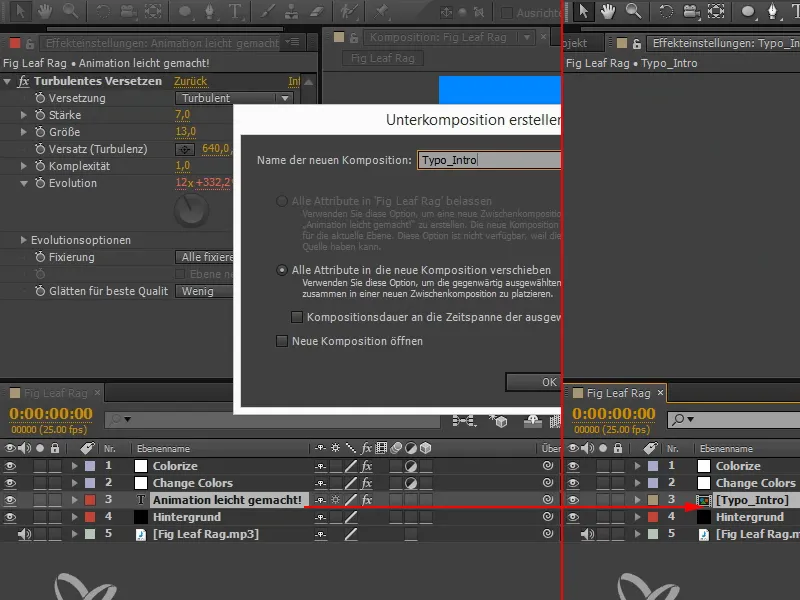Click the timeline search field beside Typo_Intro tab
The image size is (800, 600).
click(734, 420)
